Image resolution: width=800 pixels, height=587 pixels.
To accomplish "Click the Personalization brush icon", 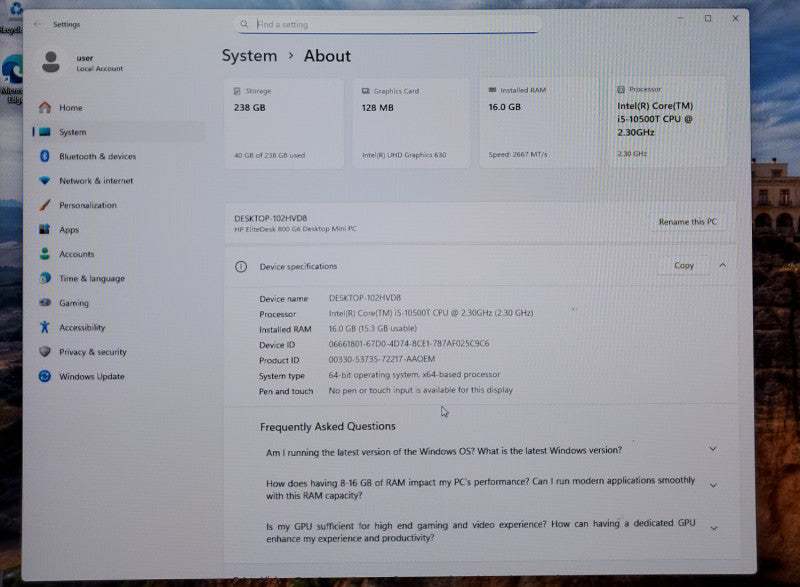I will click(x=45, y=205).
